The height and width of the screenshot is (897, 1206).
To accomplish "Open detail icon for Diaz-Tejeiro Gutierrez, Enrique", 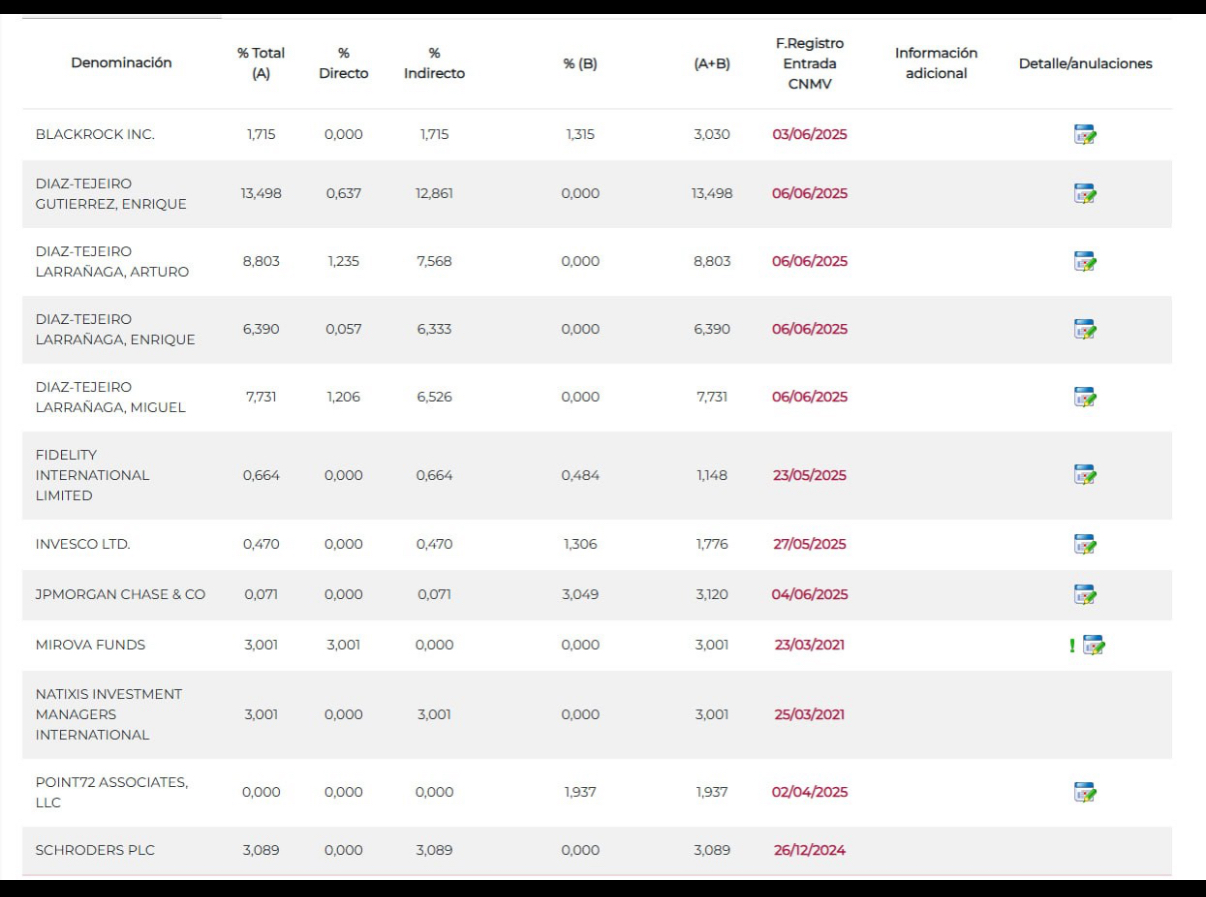I will coord(1085,193).
